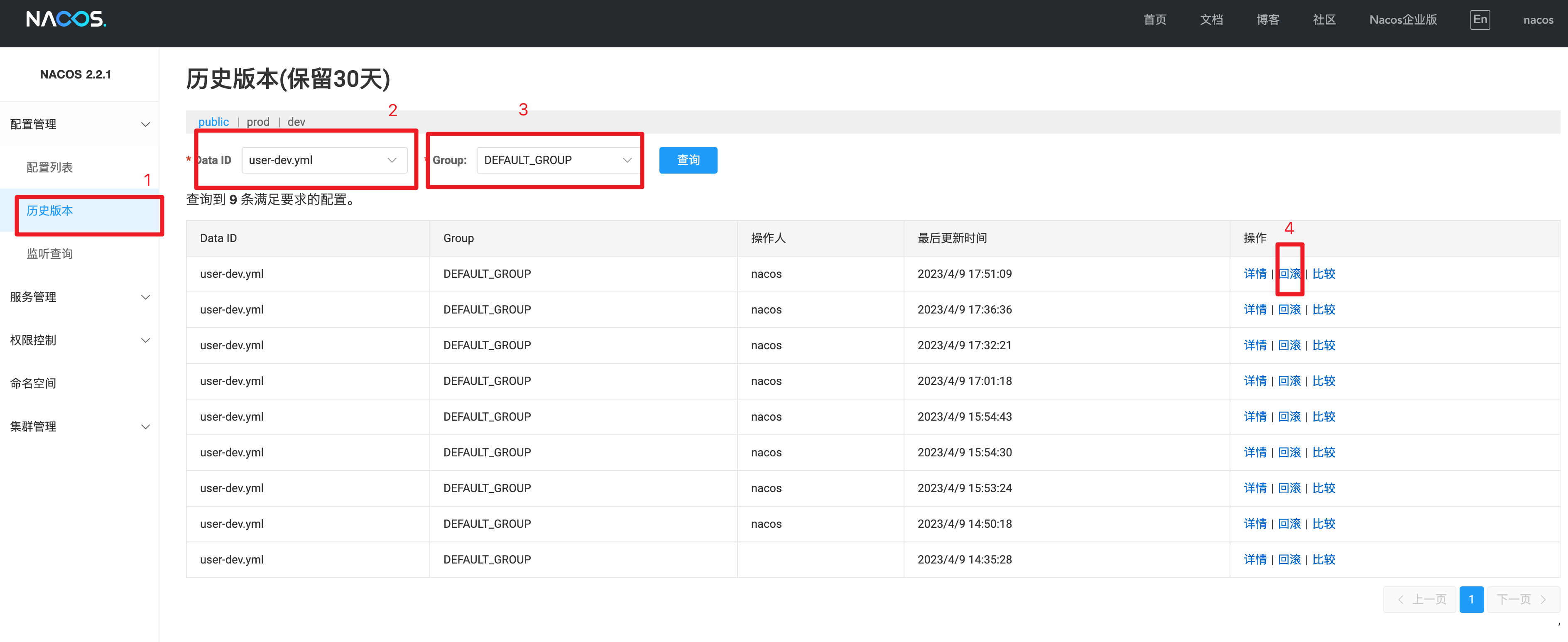
Task: Open the 博客 top navigation link
Action: click(x=1268, y=20)
